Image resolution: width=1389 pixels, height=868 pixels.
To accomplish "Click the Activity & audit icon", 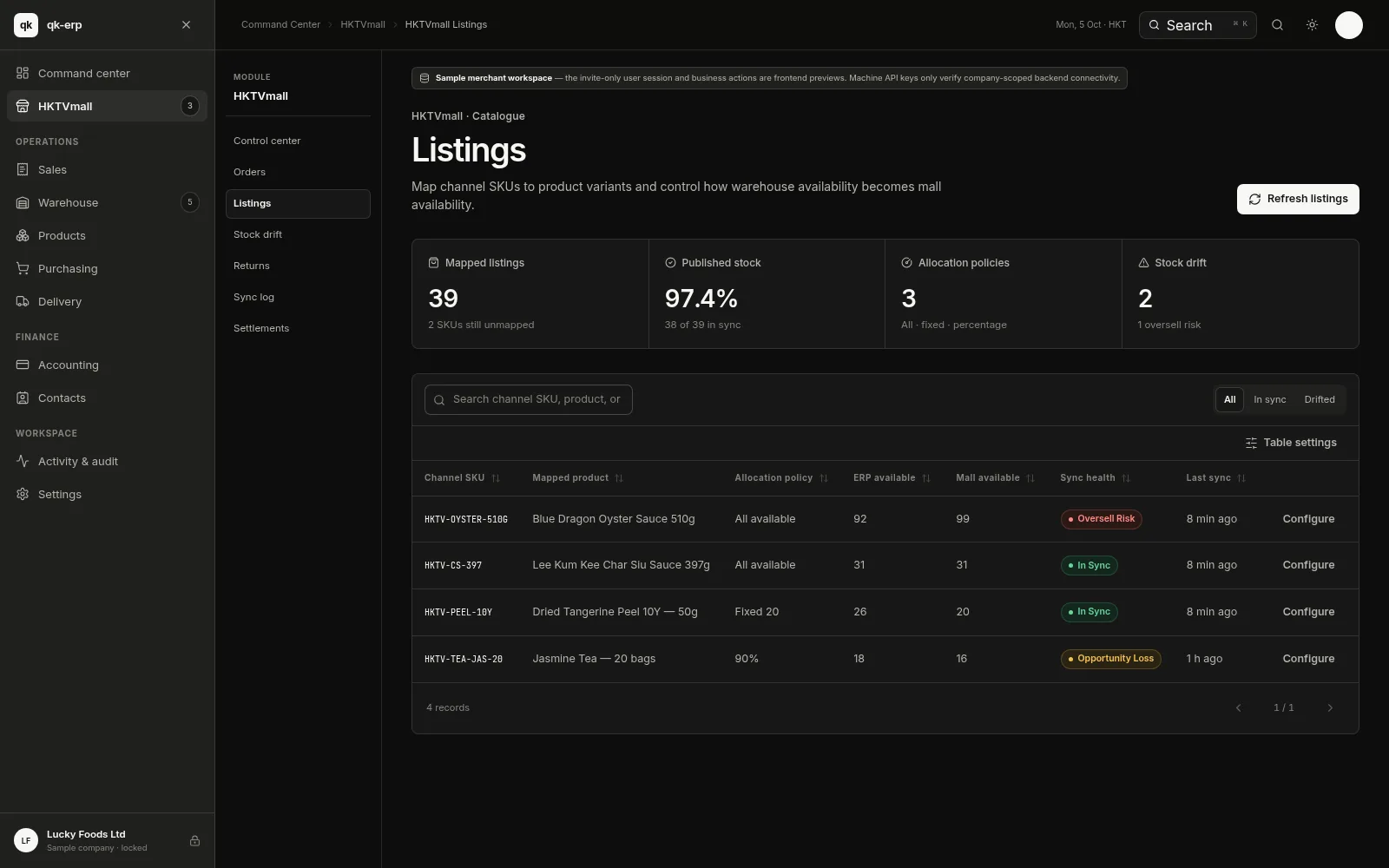I will coord(23,461).
